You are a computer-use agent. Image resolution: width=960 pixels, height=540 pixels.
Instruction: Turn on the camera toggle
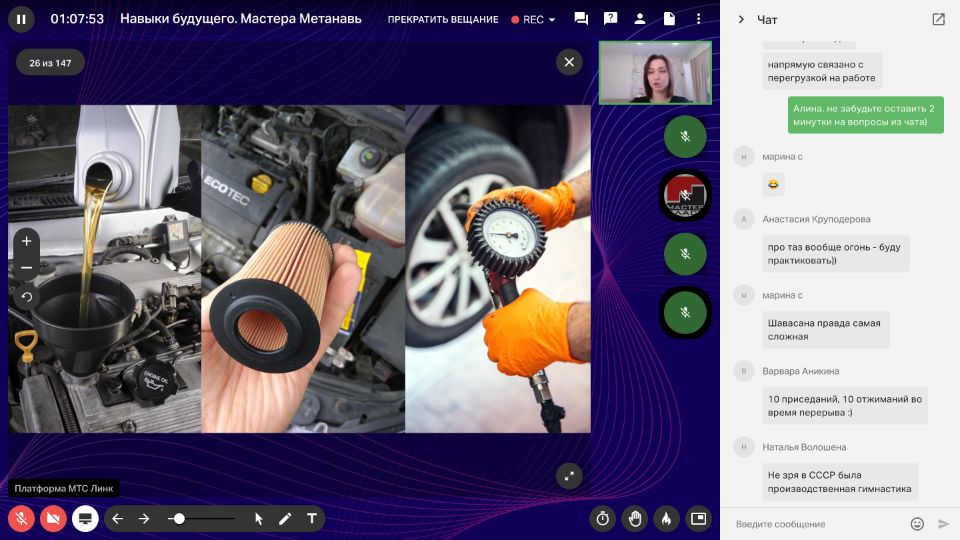53,519
